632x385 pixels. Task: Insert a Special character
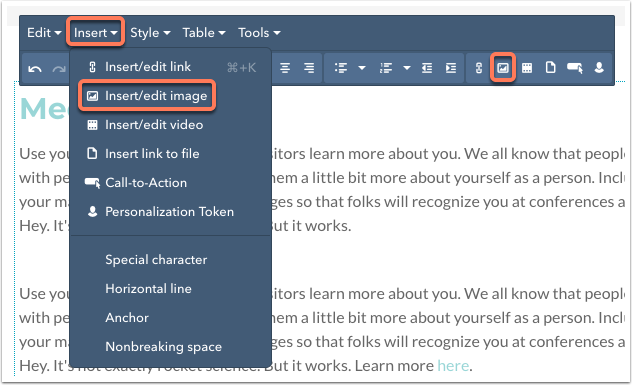[x=170, y=260]
